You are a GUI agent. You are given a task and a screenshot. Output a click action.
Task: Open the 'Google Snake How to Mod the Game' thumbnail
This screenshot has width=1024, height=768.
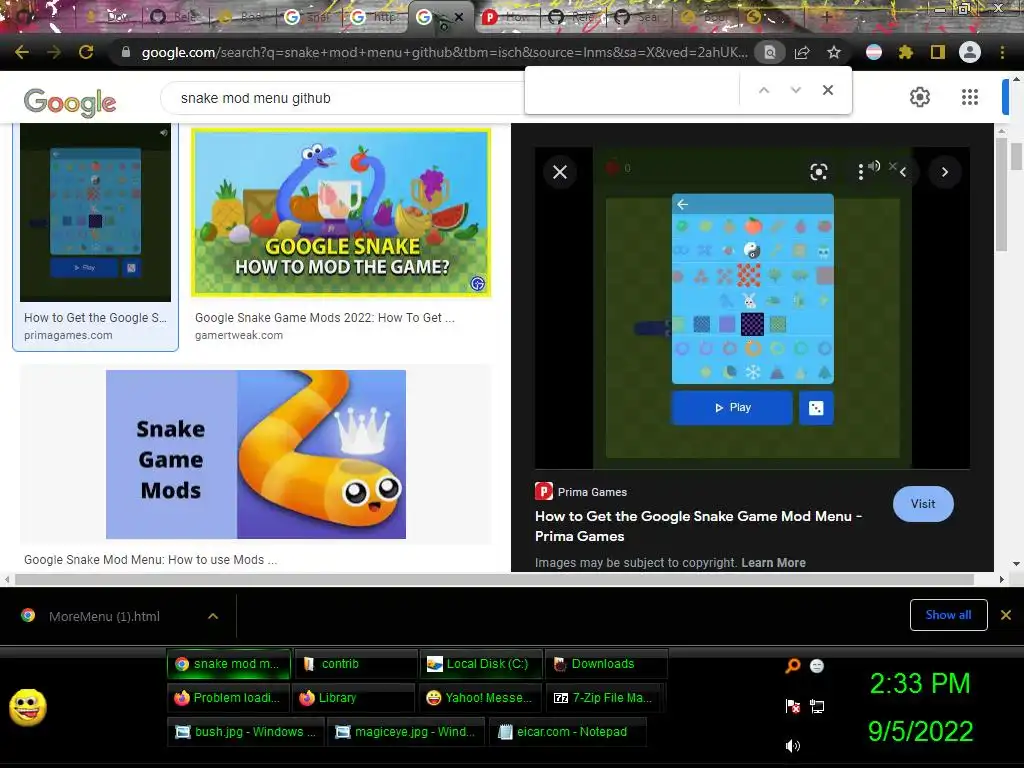(x=340, y=212)
